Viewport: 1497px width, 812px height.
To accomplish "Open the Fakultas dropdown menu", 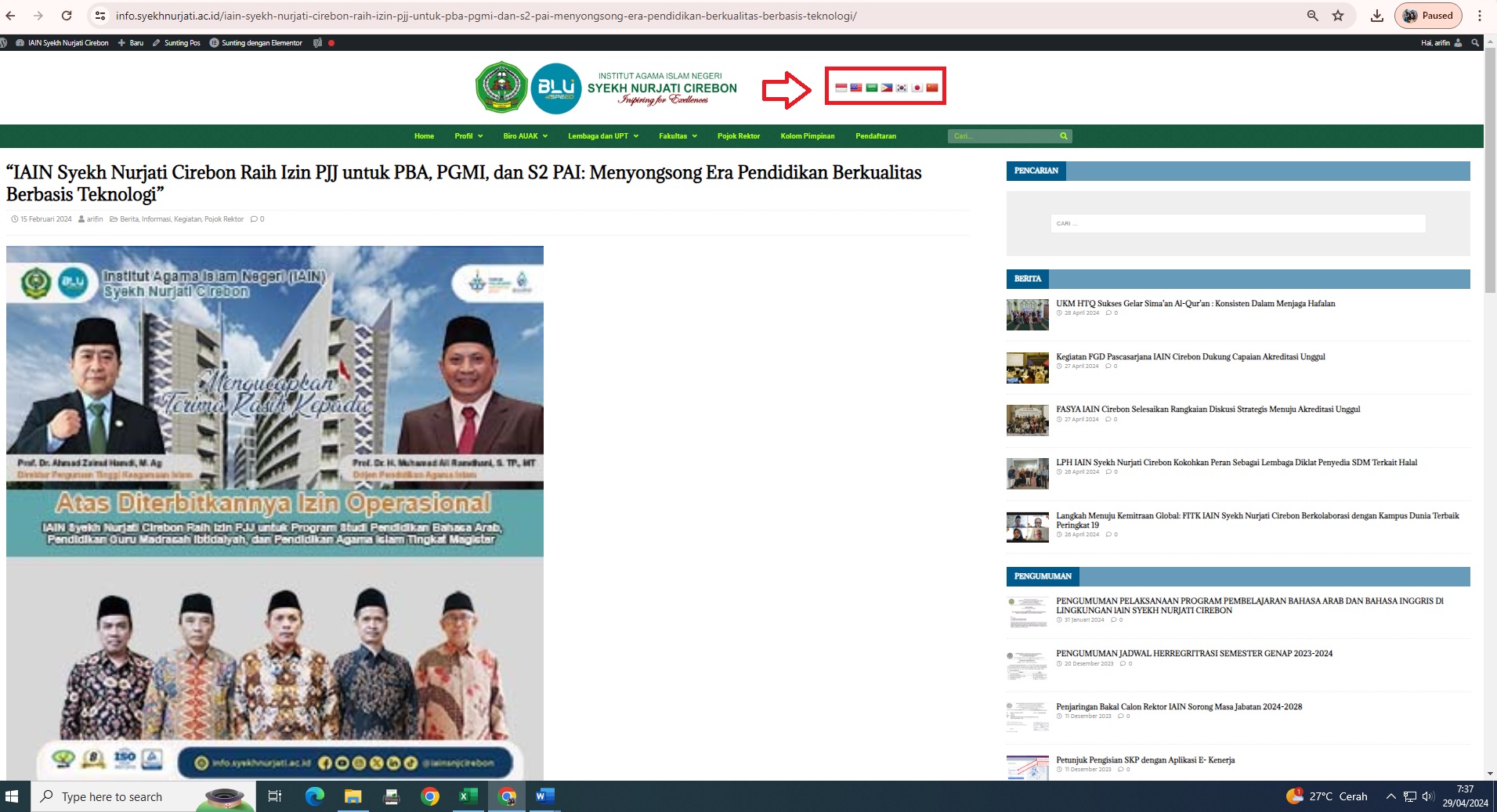I will [x=678, y=136].
